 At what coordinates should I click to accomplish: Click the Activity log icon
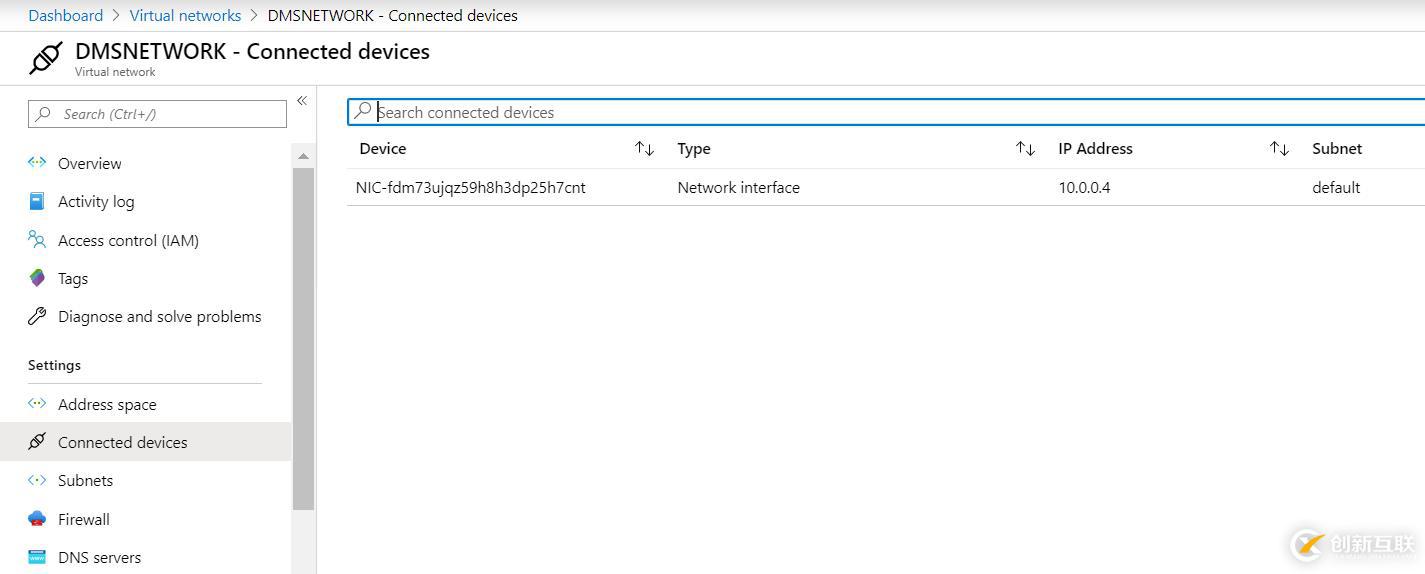click(x=37, y=201)
